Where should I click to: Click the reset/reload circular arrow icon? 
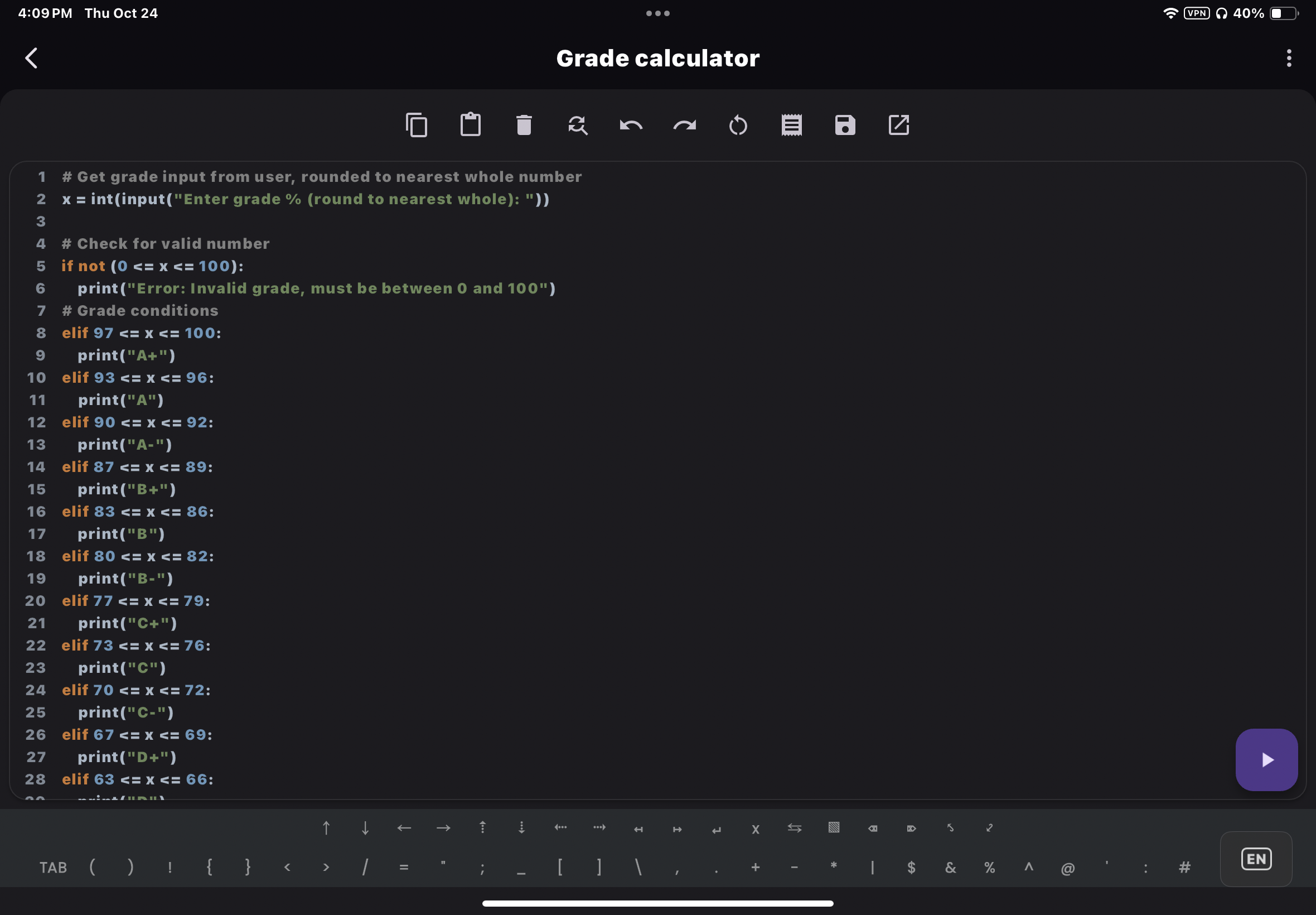pos(738,125)
